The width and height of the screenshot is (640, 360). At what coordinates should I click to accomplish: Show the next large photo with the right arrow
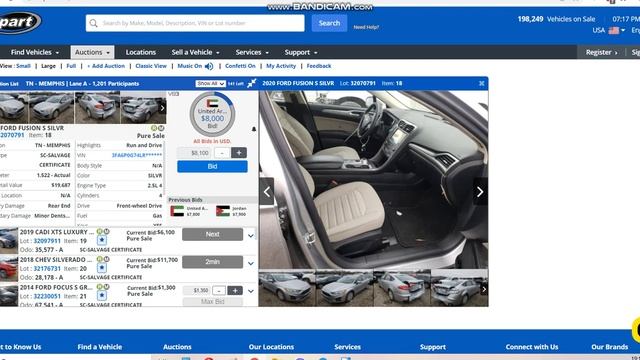480,191
